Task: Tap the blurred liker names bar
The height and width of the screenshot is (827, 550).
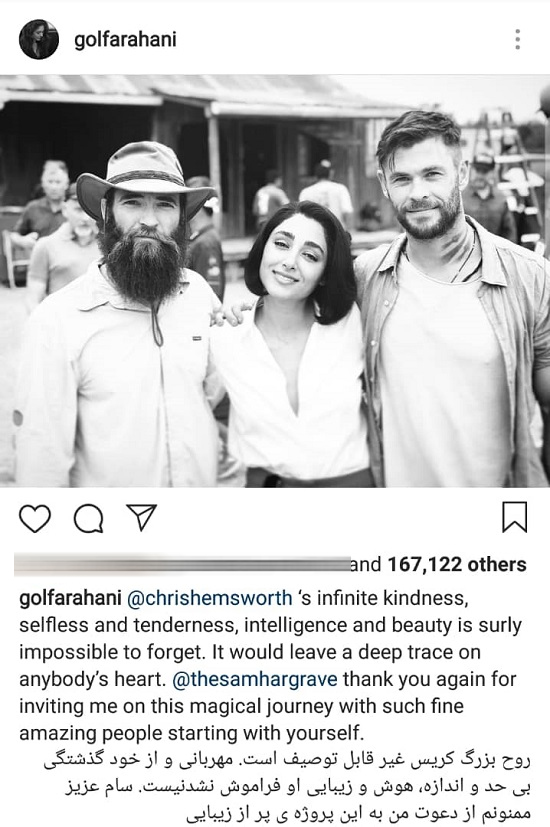Action: [x=182, y=564]
